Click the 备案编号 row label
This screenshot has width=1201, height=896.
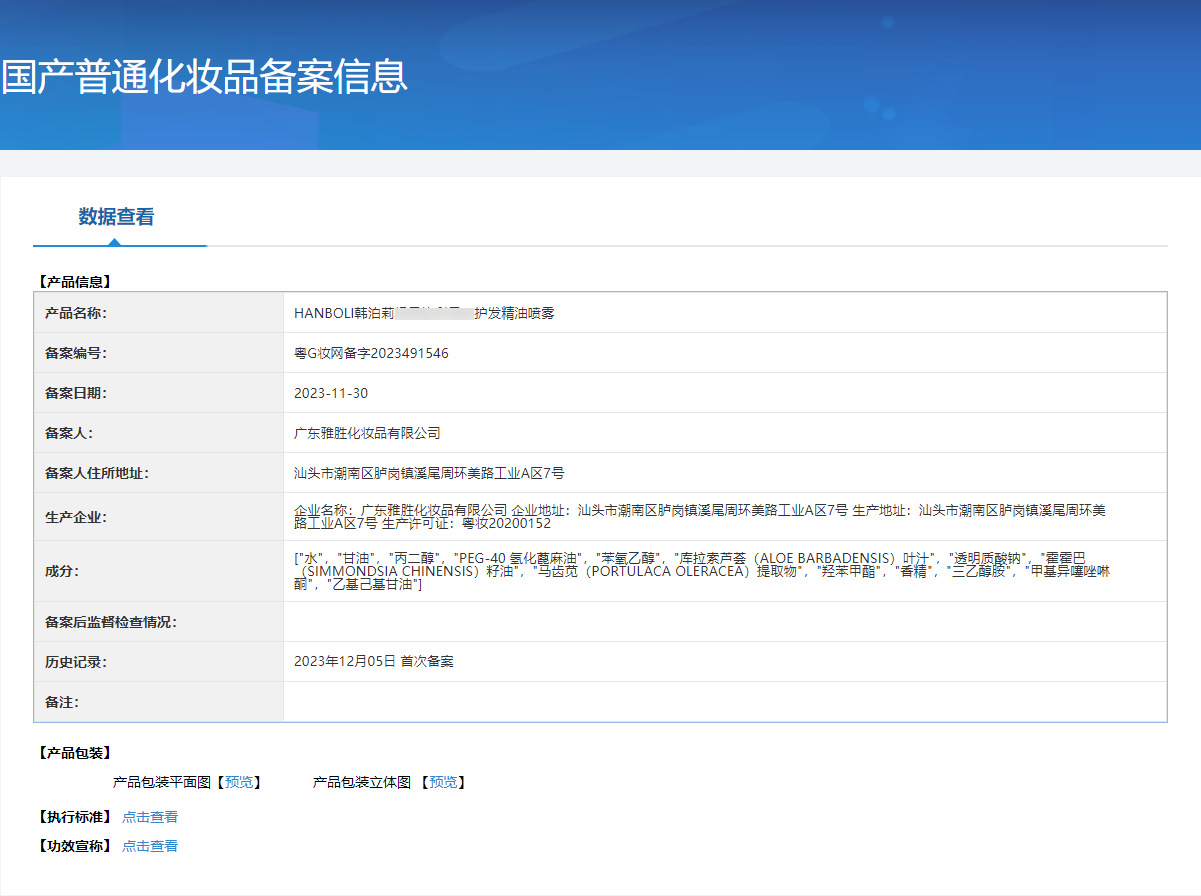pos(76,353)
